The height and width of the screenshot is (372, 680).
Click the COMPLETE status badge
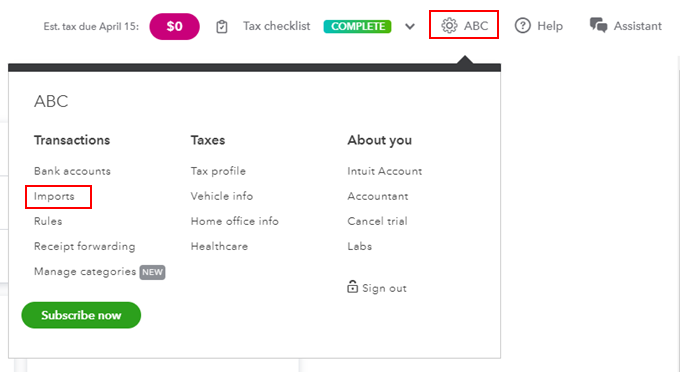(357, 26)
